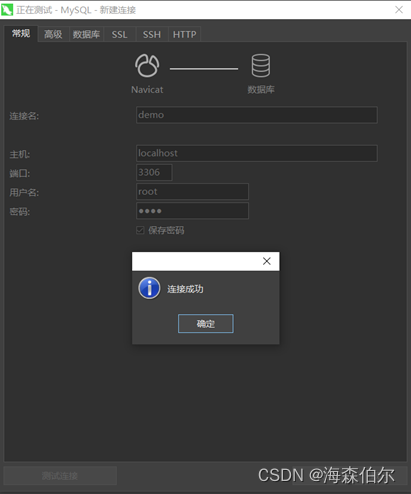The image size is (411, 494).
Task: Click the Navicat app icon in title bar
Action: pos(7,10)
